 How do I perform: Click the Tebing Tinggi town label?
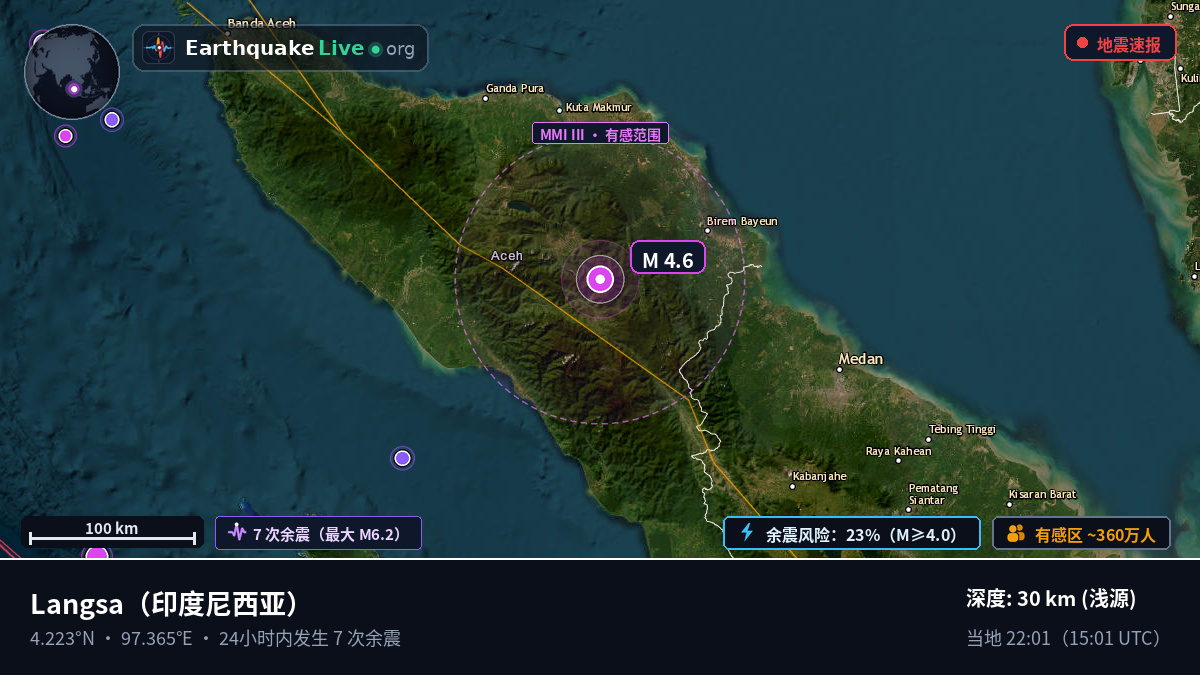pos(963,429)
